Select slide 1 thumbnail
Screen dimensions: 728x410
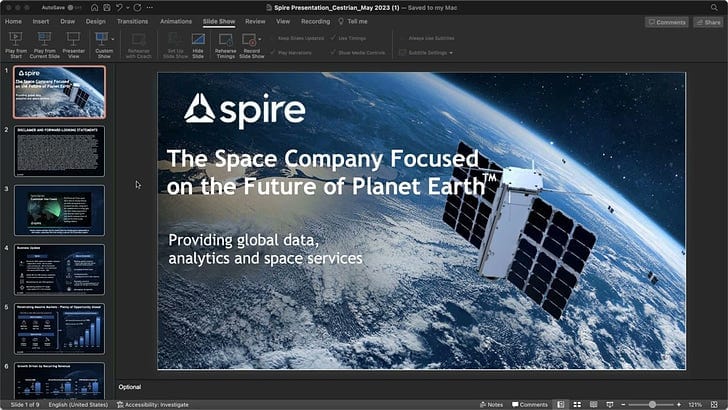[59, 92]
